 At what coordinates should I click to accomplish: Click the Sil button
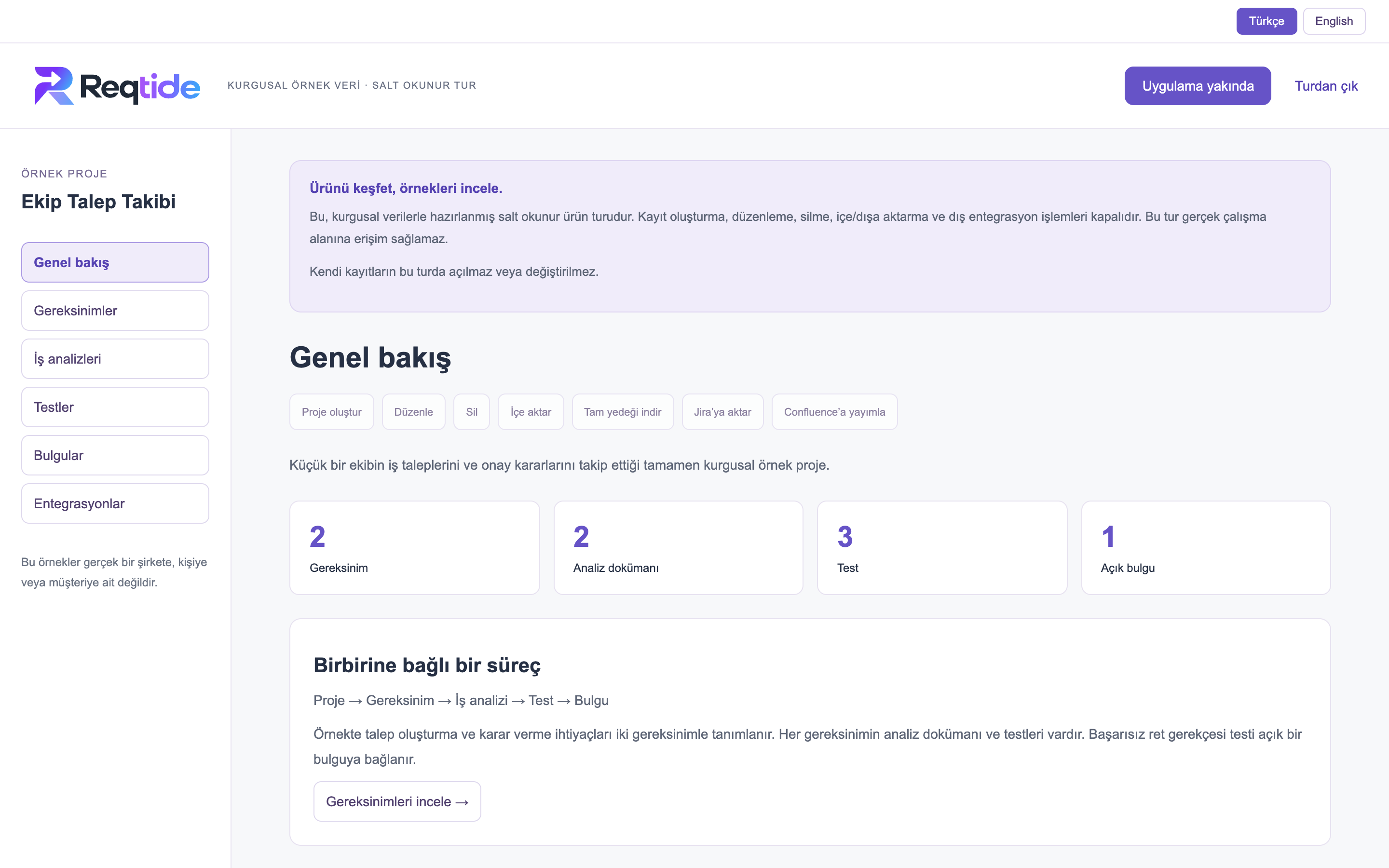click(472, 412)
